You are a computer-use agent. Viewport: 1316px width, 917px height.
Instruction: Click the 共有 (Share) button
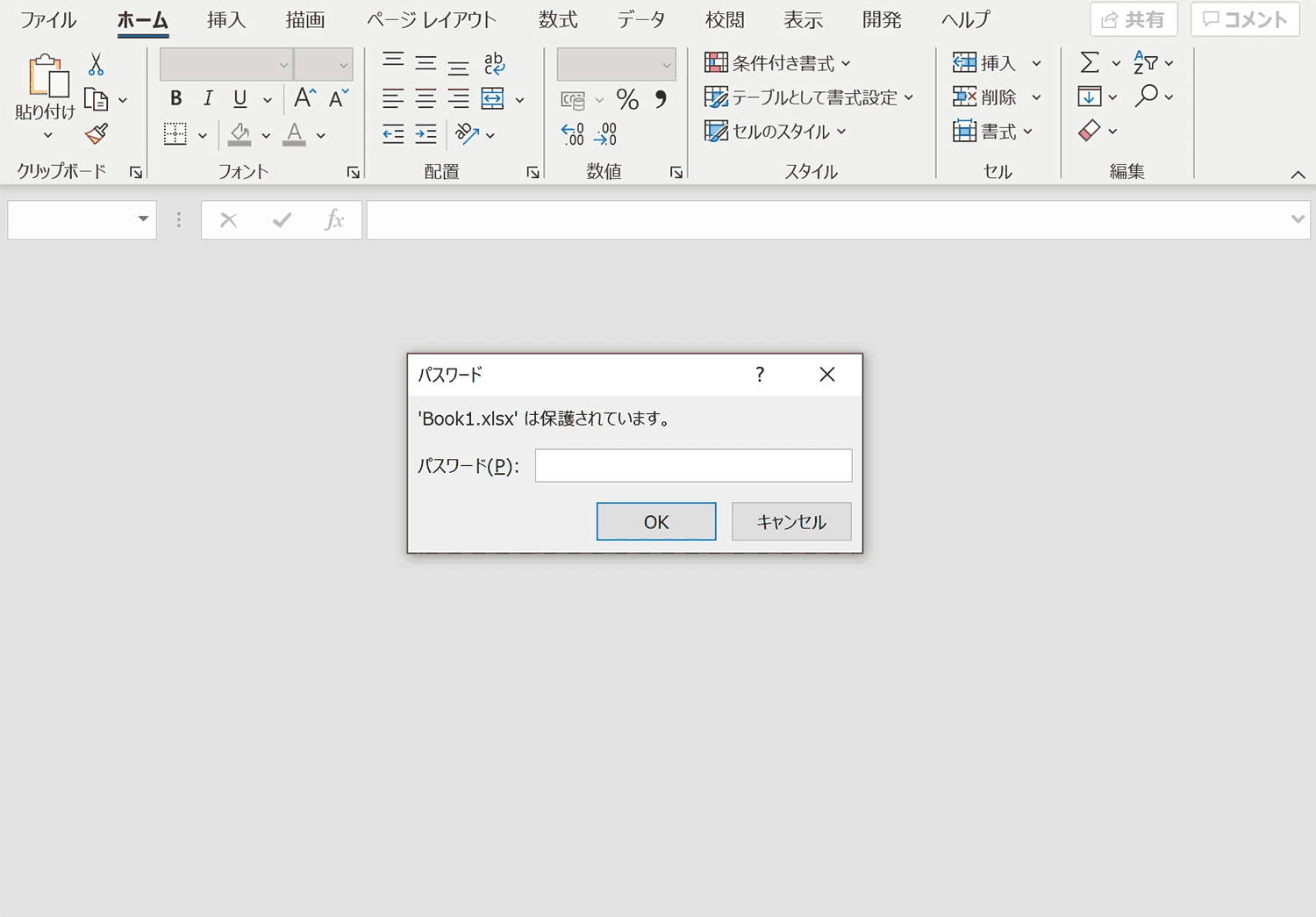pos(1134,19)
